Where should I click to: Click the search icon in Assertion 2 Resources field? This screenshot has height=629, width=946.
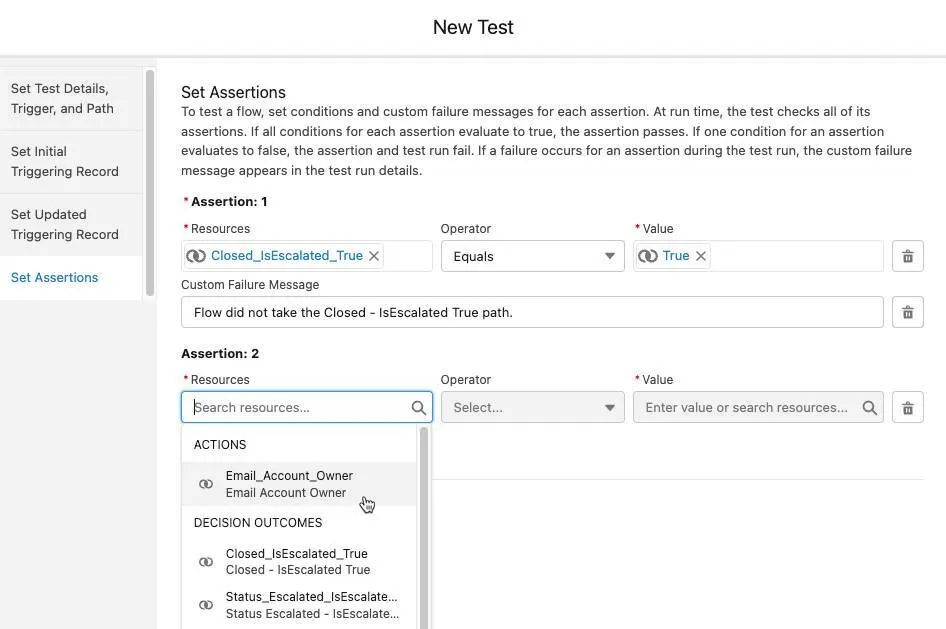tap(418, 406)
